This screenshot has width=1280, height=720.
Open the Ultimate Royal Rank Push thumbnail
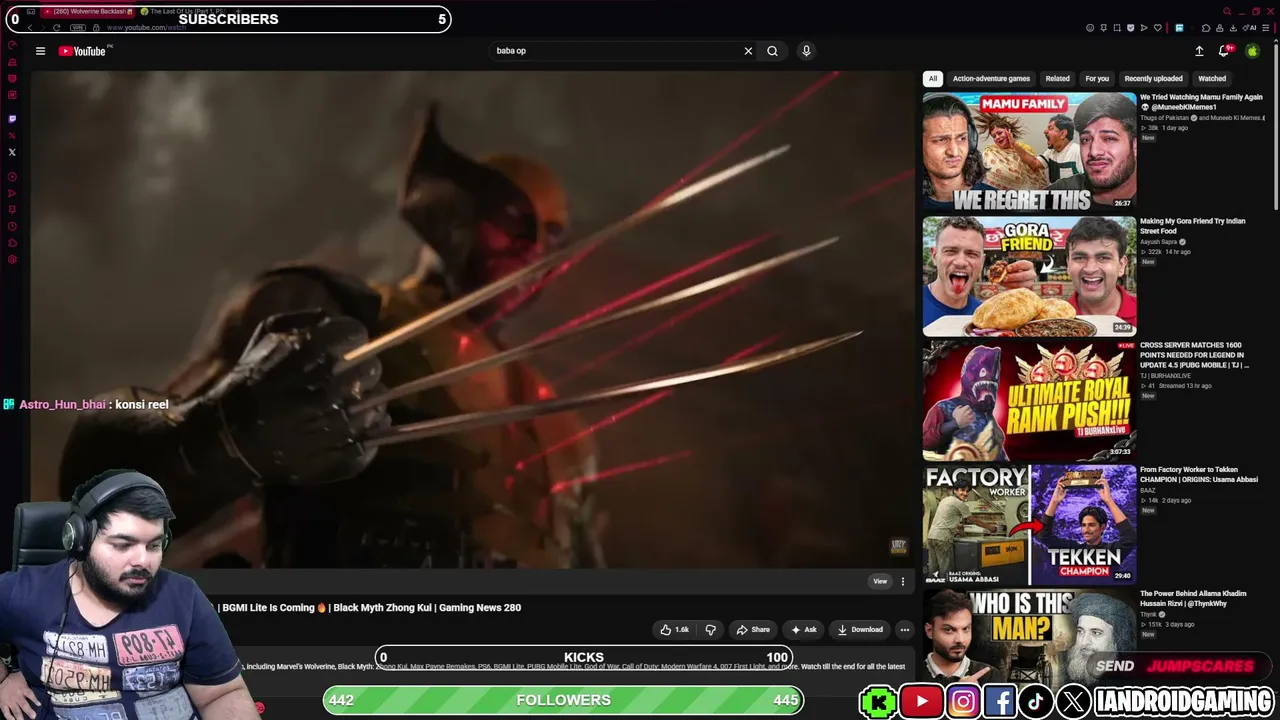pos(1029,400)
